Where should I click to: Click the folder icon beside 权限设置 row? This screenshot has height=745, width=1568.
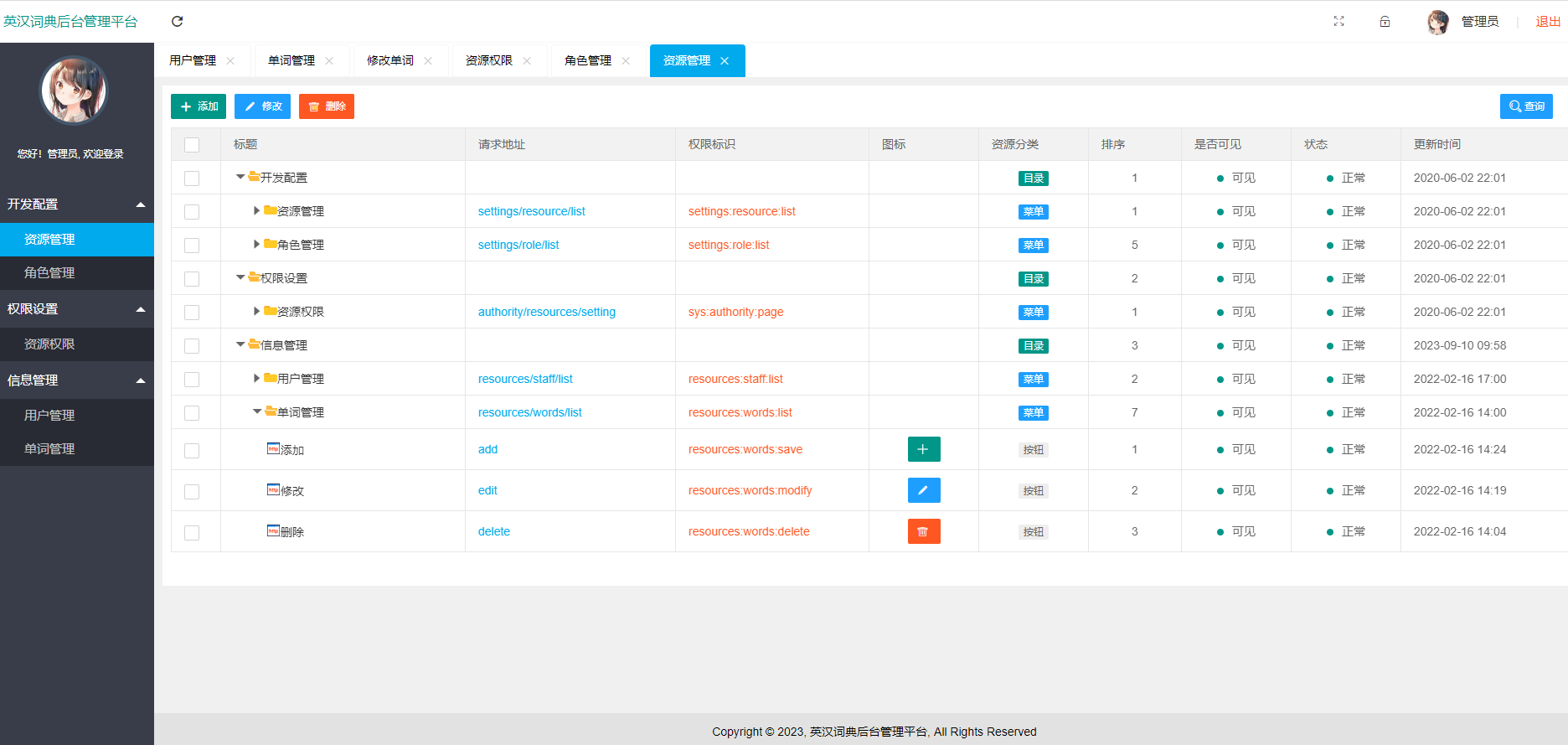254,277
